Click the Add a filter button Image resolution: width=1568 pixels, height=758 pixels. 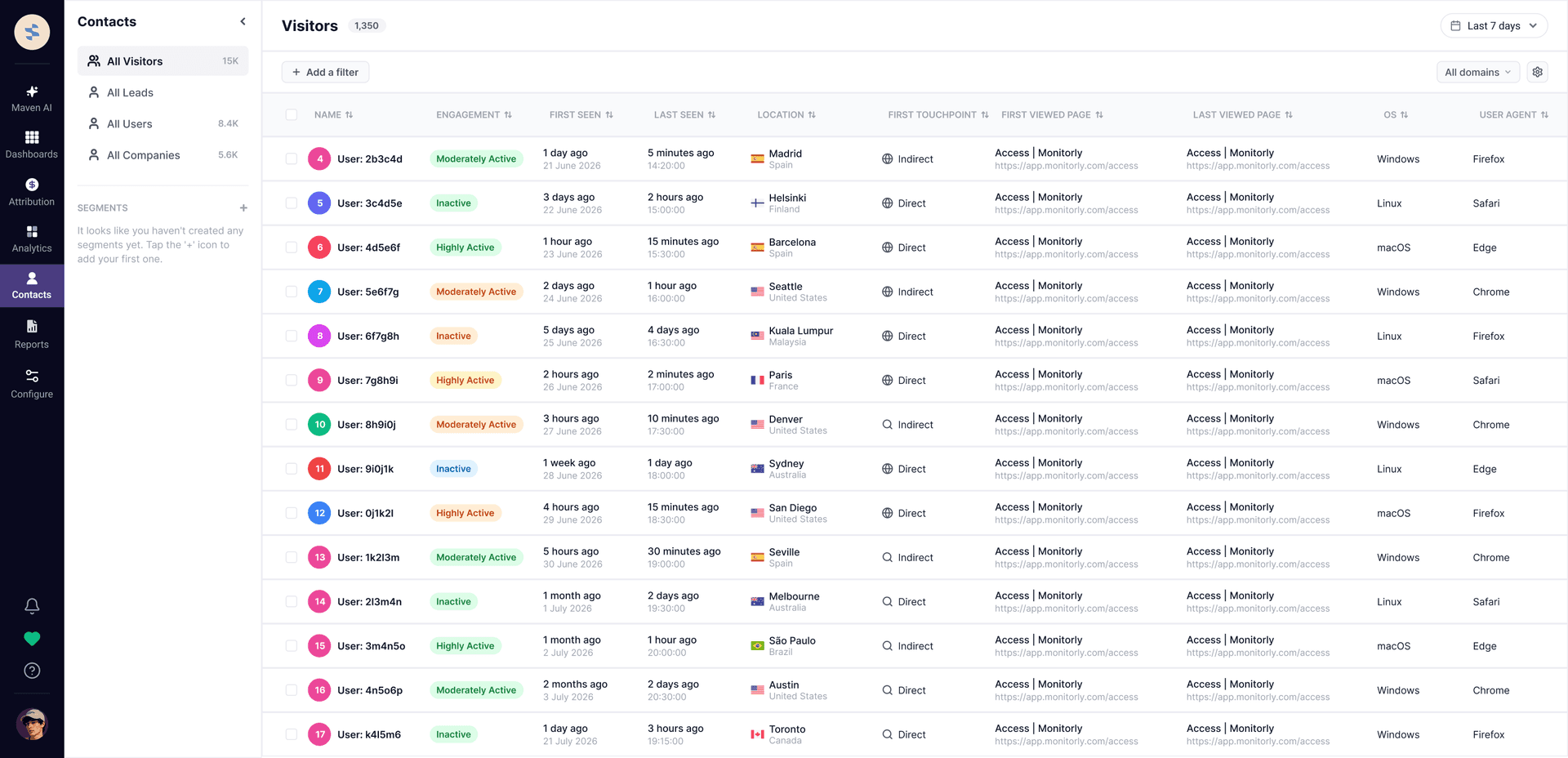point(325,72)
